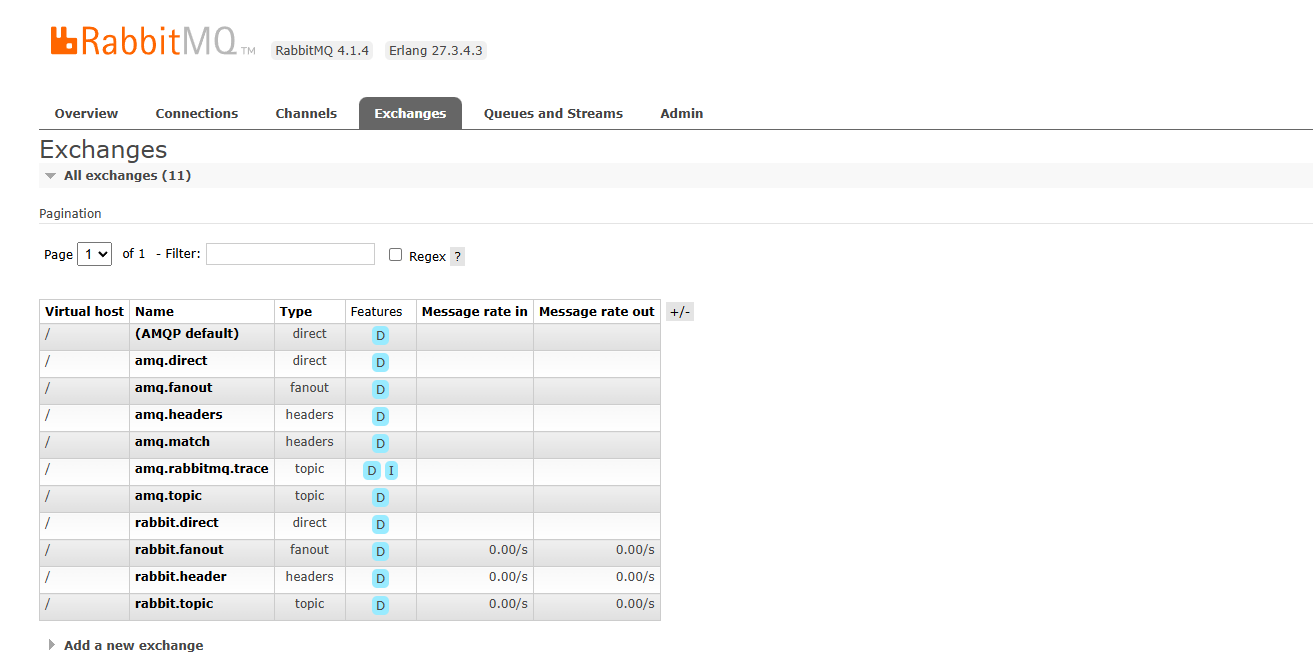Viewport: 1313px width, 665px height.
Task: Open the rabbit.topic exchange
Action: click(174, 603)
